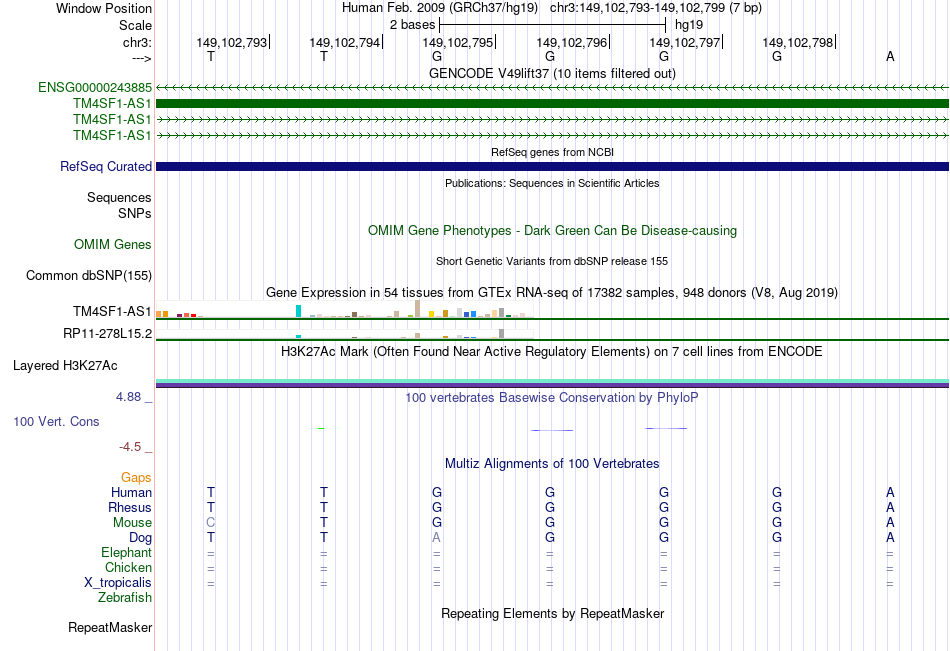Click the SNPs track label
The height and width of the screenshot is (651, 950).
point(135,213)
